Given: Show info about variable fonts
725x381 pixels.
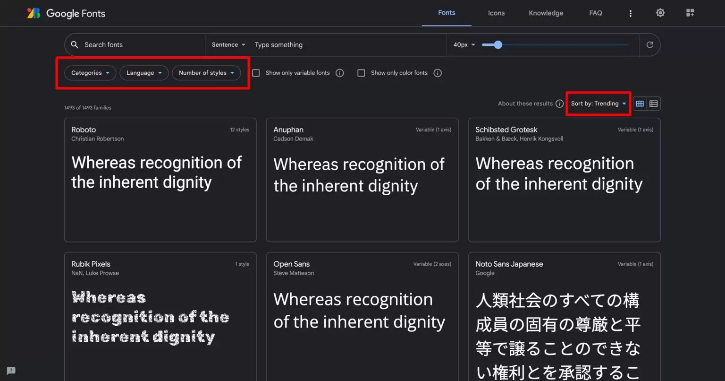Looking at the screenshot, I should (340, 73).
